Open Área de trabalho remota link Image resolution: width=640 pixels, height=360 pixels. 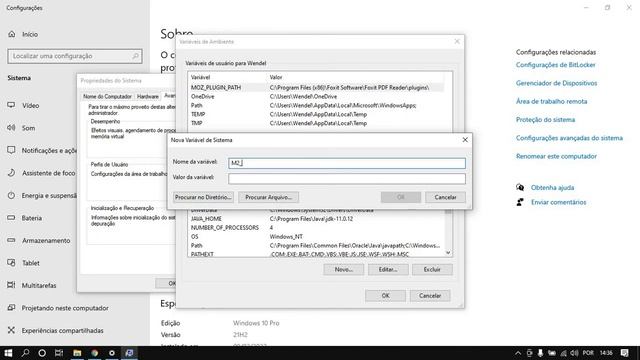[x=551, y=101]
